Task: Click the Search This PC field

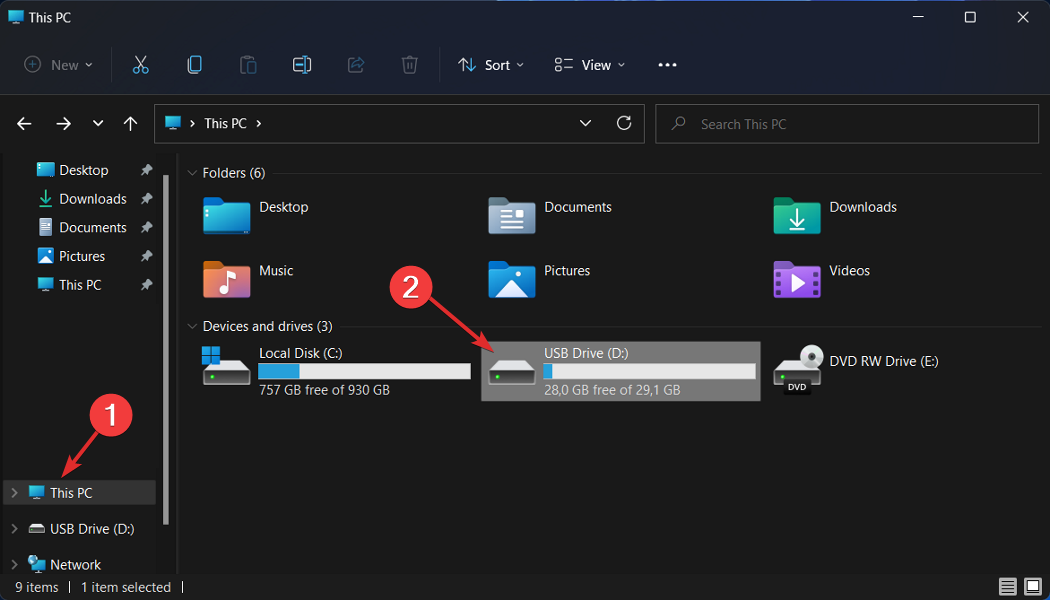Action: coord(846,124)
